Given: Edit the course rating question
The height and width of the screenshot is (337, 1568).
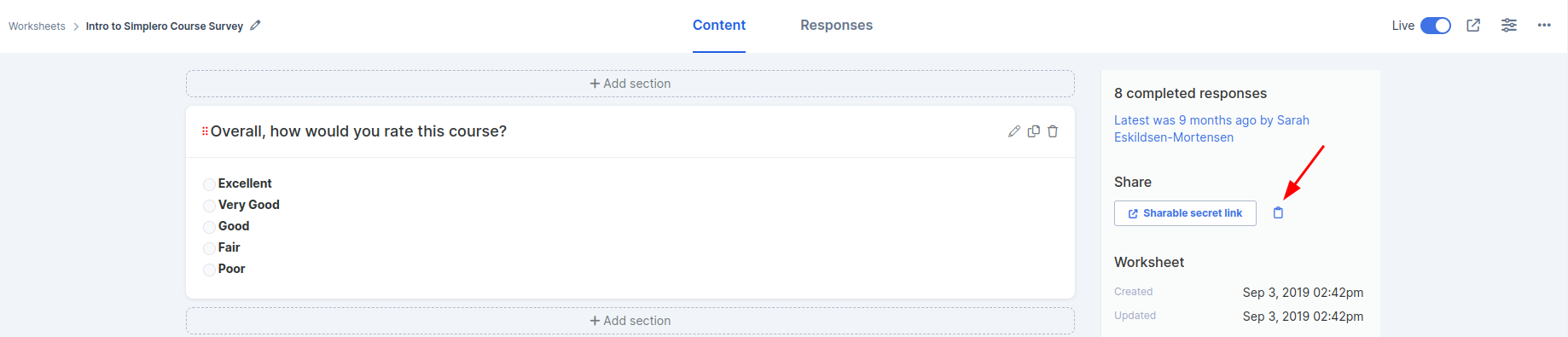Looking at the screenshot, I should [1014, 131].
